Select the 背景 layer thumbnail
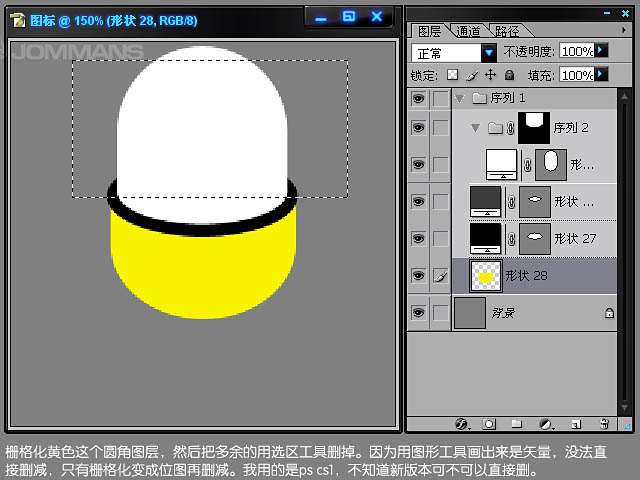Viewport: 640px width, 480px height. 470,313
